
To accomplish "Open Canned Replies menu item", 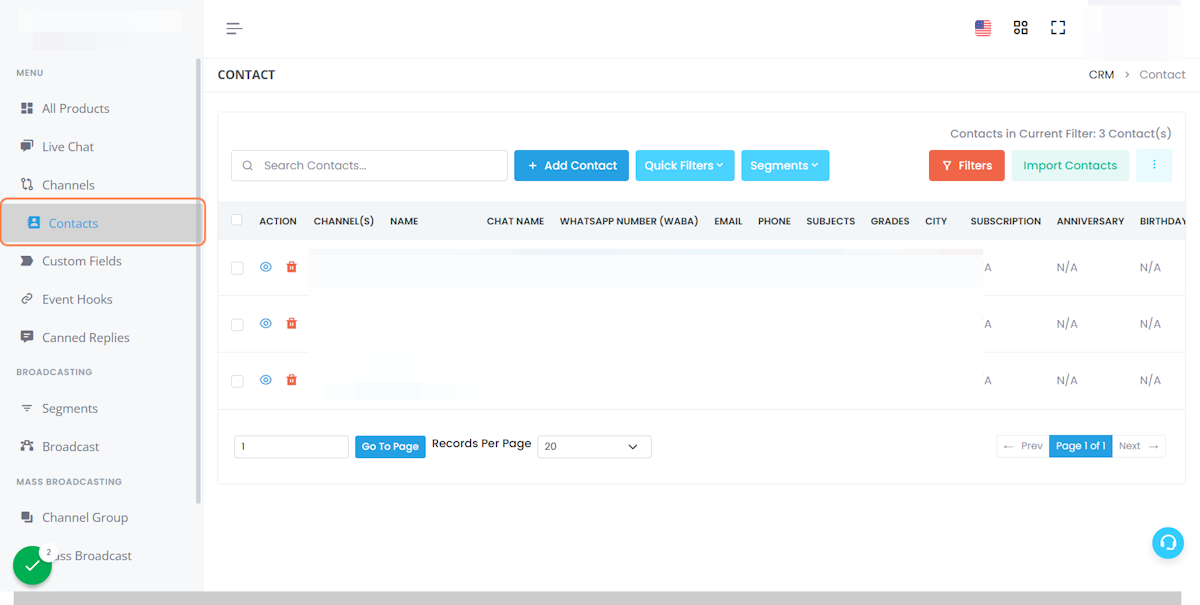I will [86, 337].
